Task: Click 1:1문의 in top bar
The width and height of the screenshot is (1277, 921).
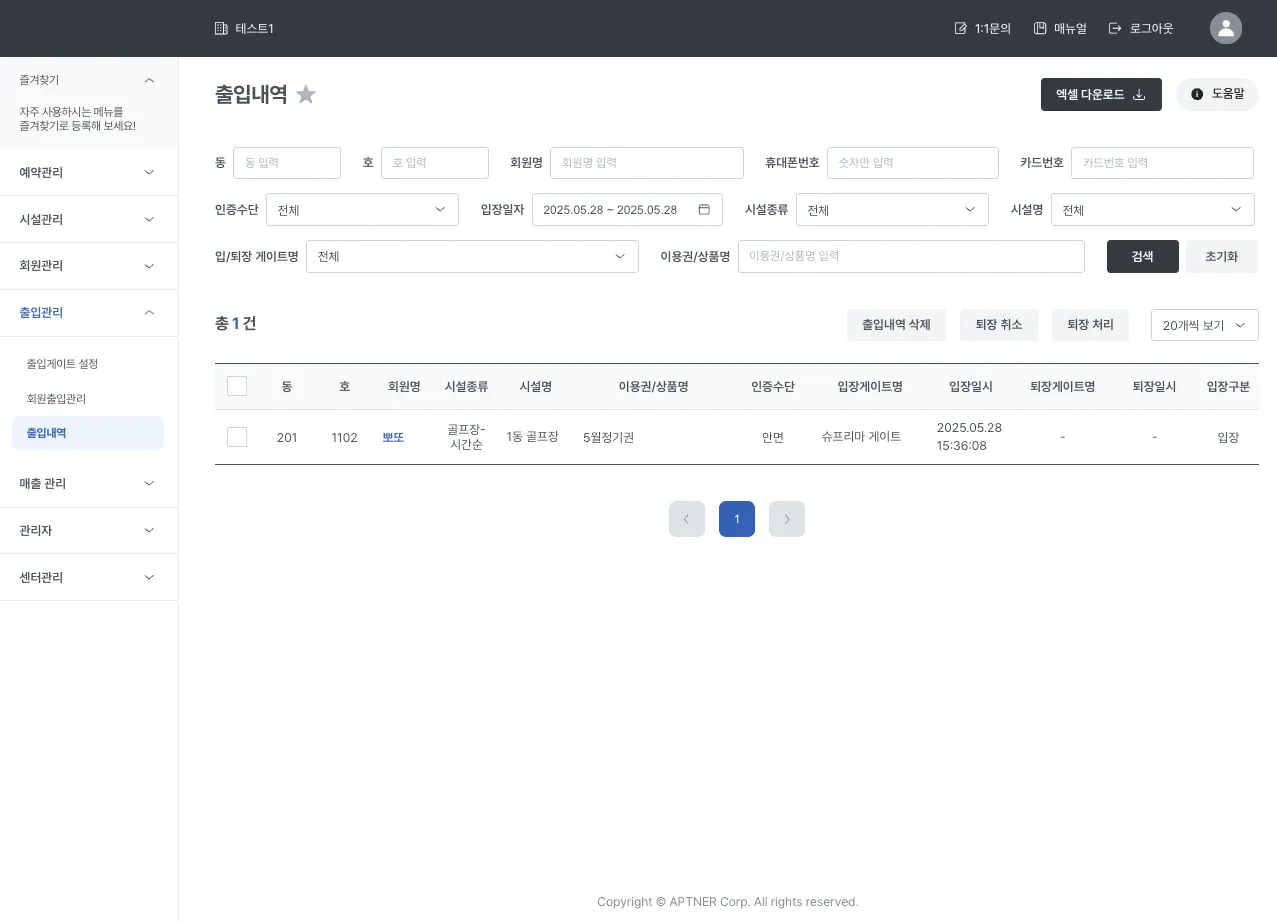Action: coord(983,28)
